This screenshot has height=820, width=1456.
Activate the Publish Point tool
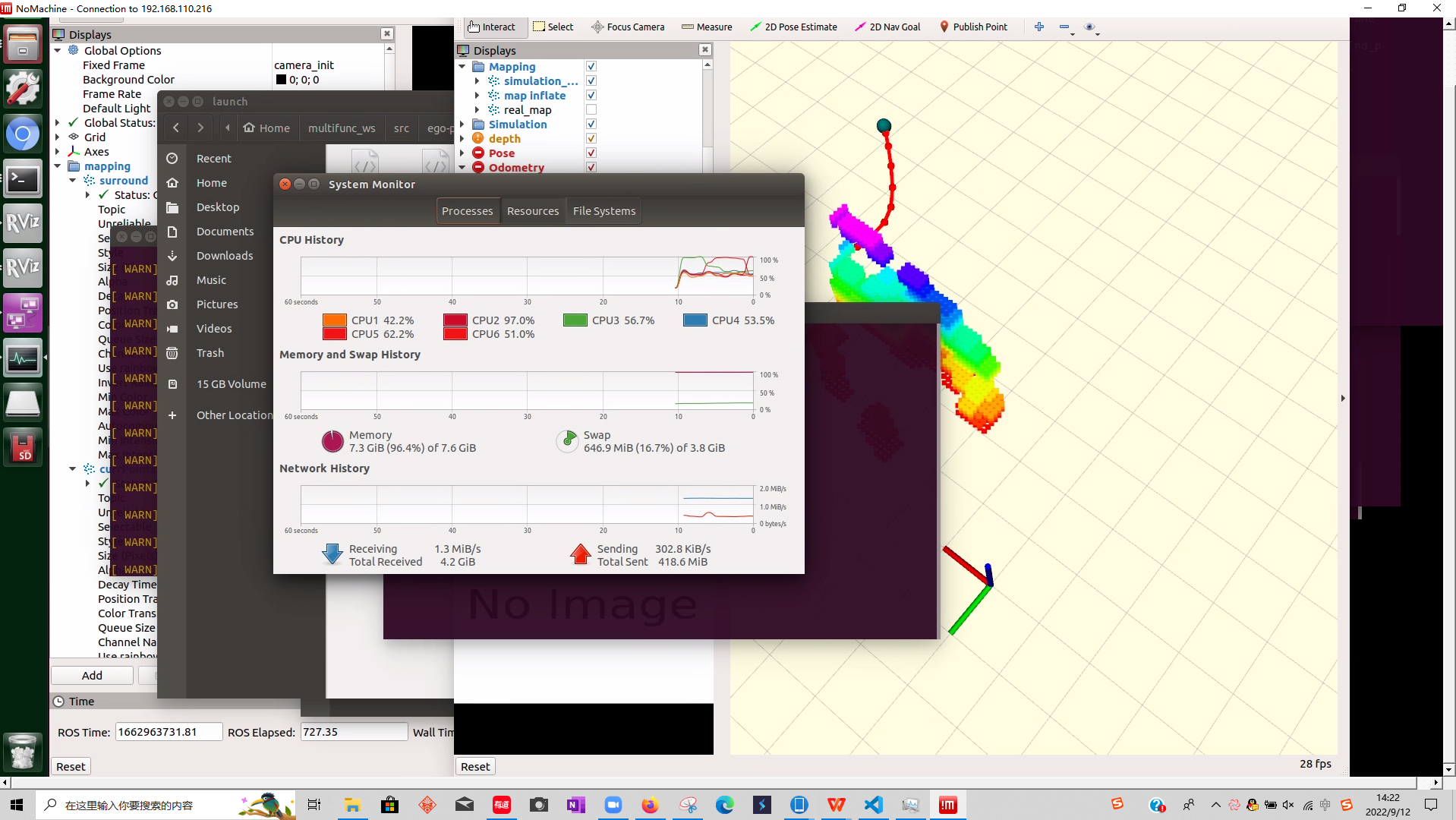click(x=973, y=27)
